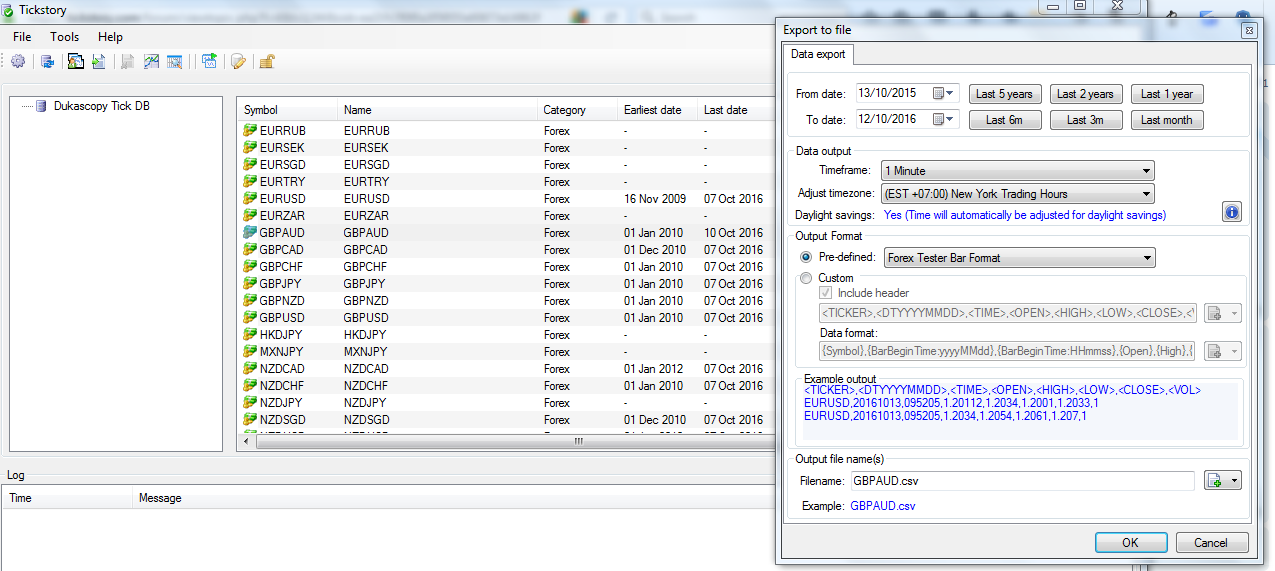Screen dimensions: 1275x571
Task: Open the Adjust timezone dropdown
Action: [x=1018, y=194]
